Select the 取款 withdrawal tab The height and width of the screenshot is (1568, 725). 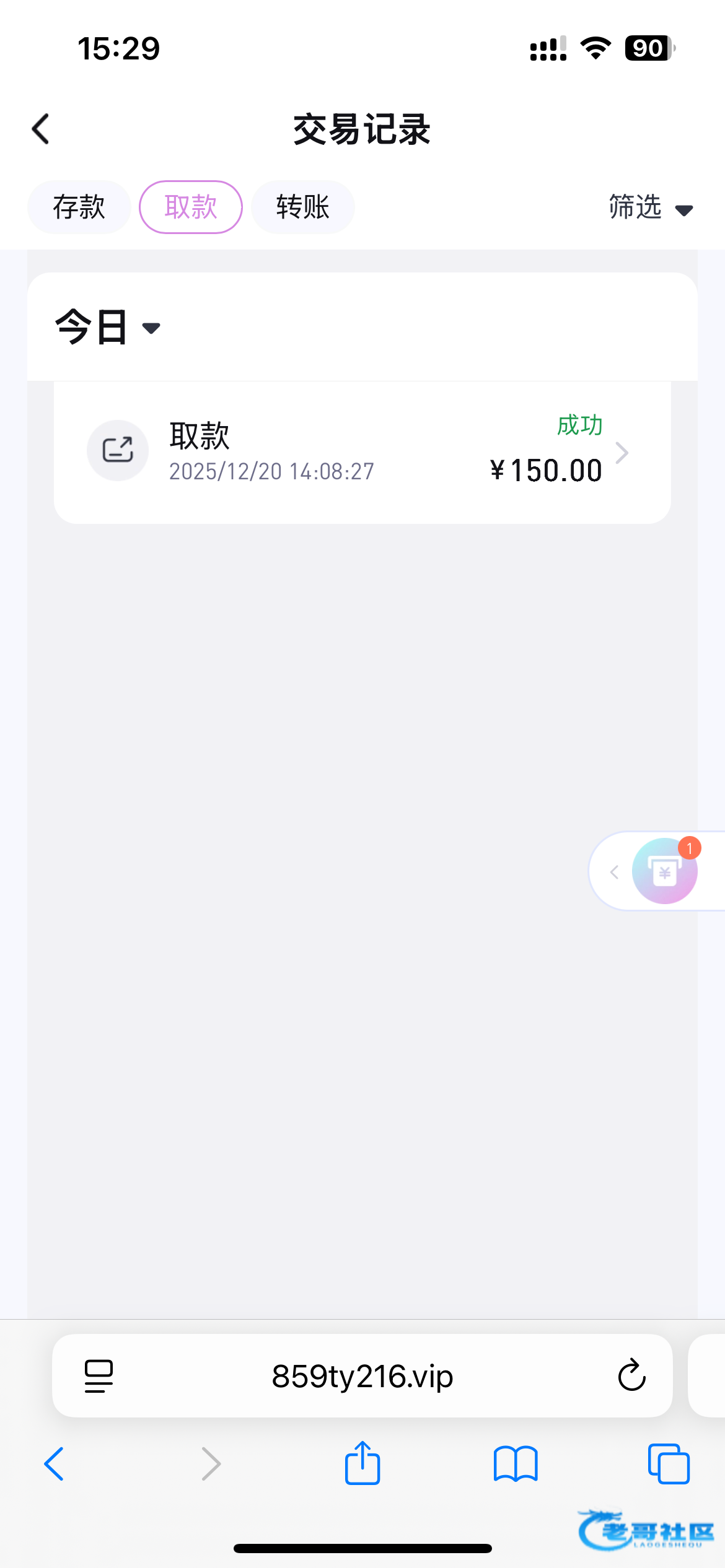(191, 207)
